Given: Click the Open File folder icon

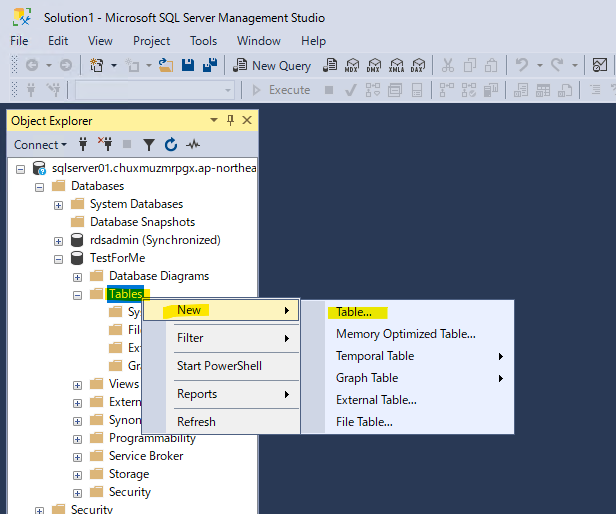Looking at the screenshot, I should (x=166, y=65).
